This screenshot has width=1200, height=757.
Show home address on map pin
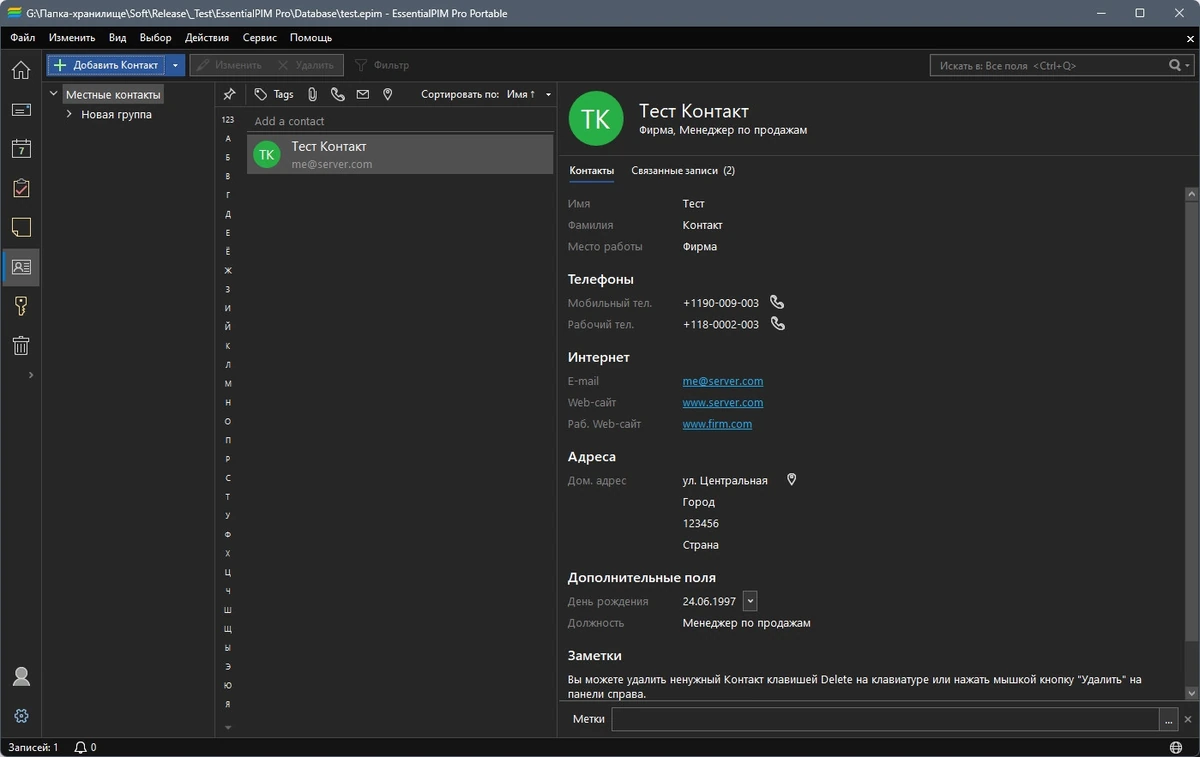791,480
